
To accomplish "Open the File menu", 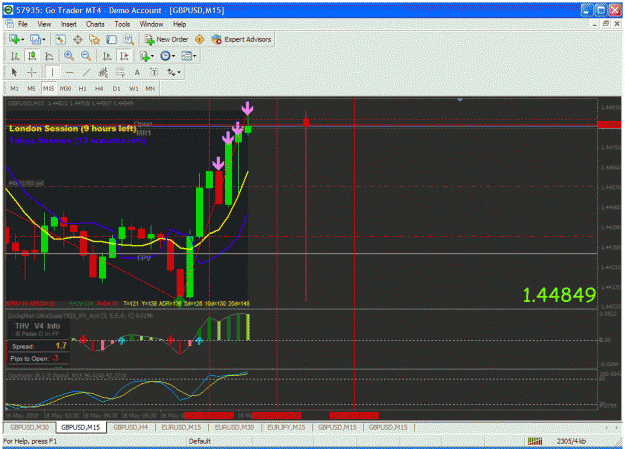I will tap(22, 24).
